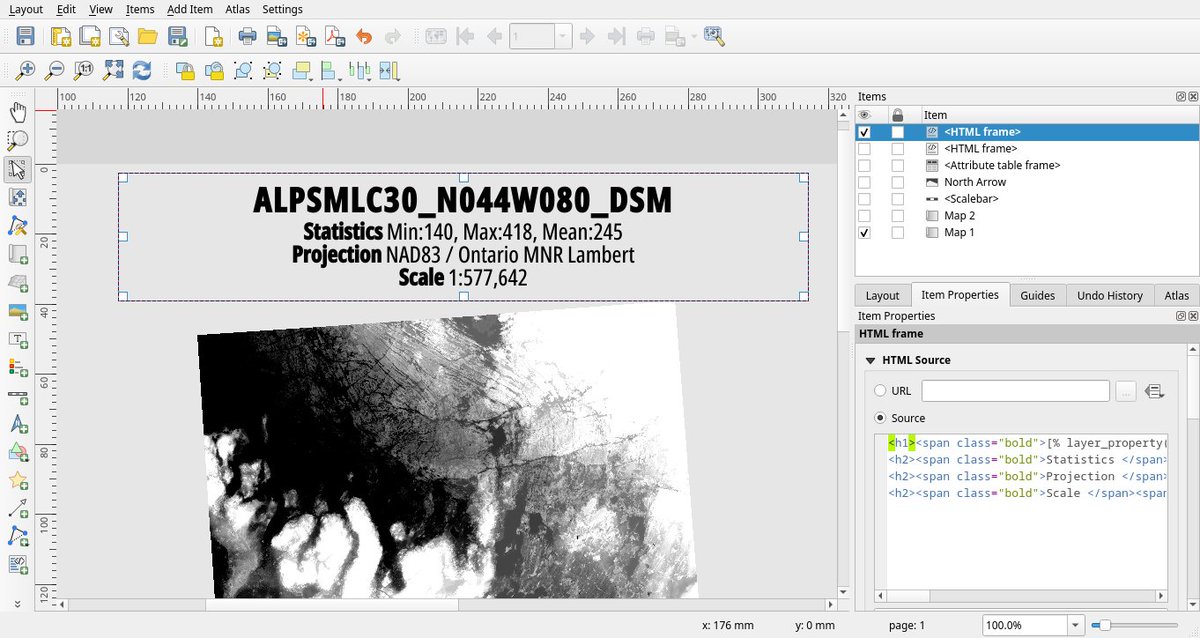
Task: Lock selected items
Action: [x=184, y=70]
